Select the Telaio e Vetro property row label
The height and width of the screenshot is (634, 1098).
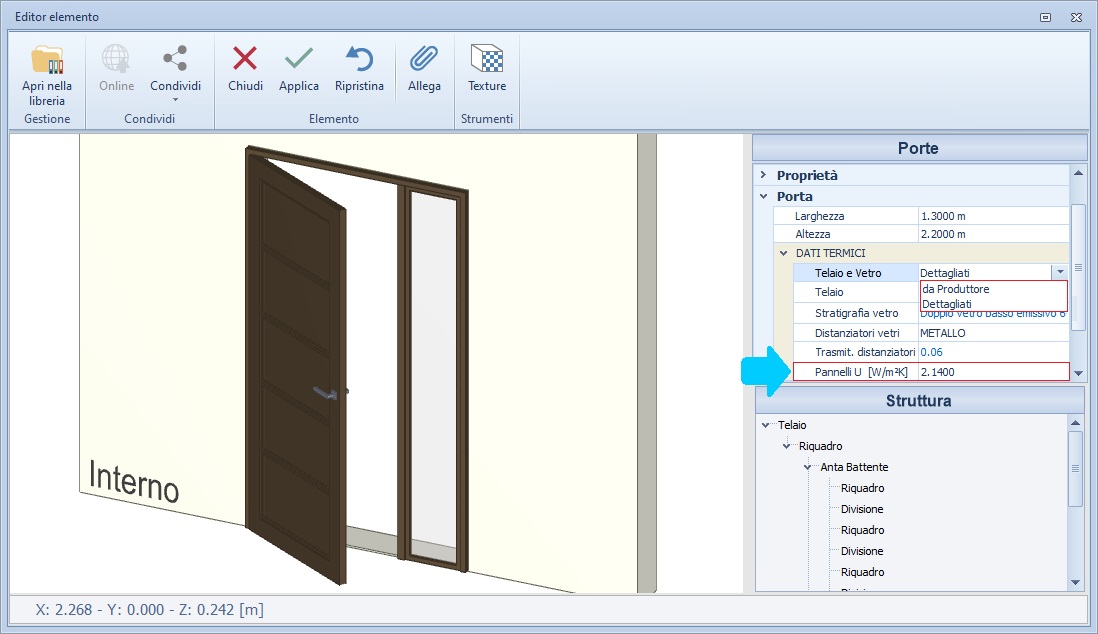848,273
